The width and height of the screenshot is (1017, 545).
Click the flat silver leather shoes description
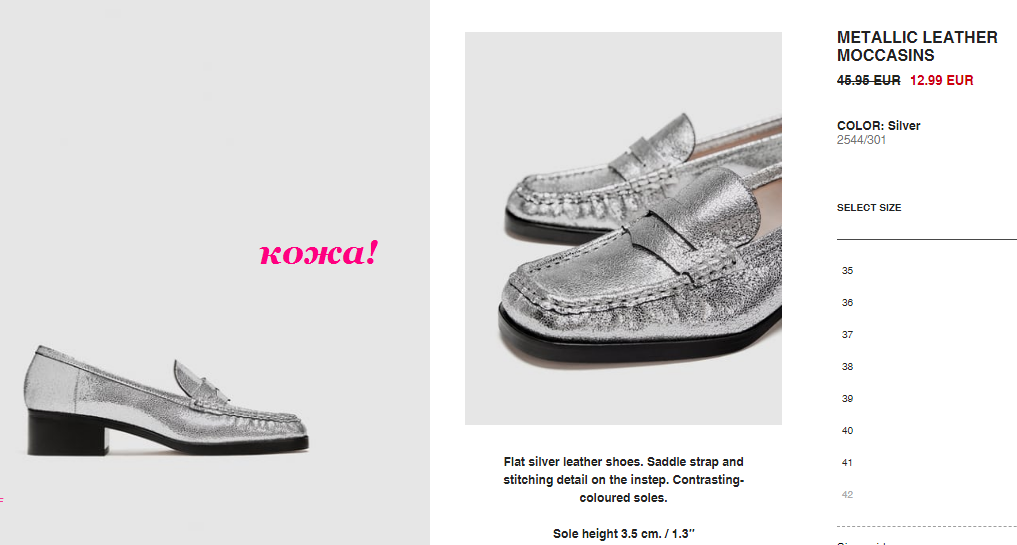coord(623,480)
